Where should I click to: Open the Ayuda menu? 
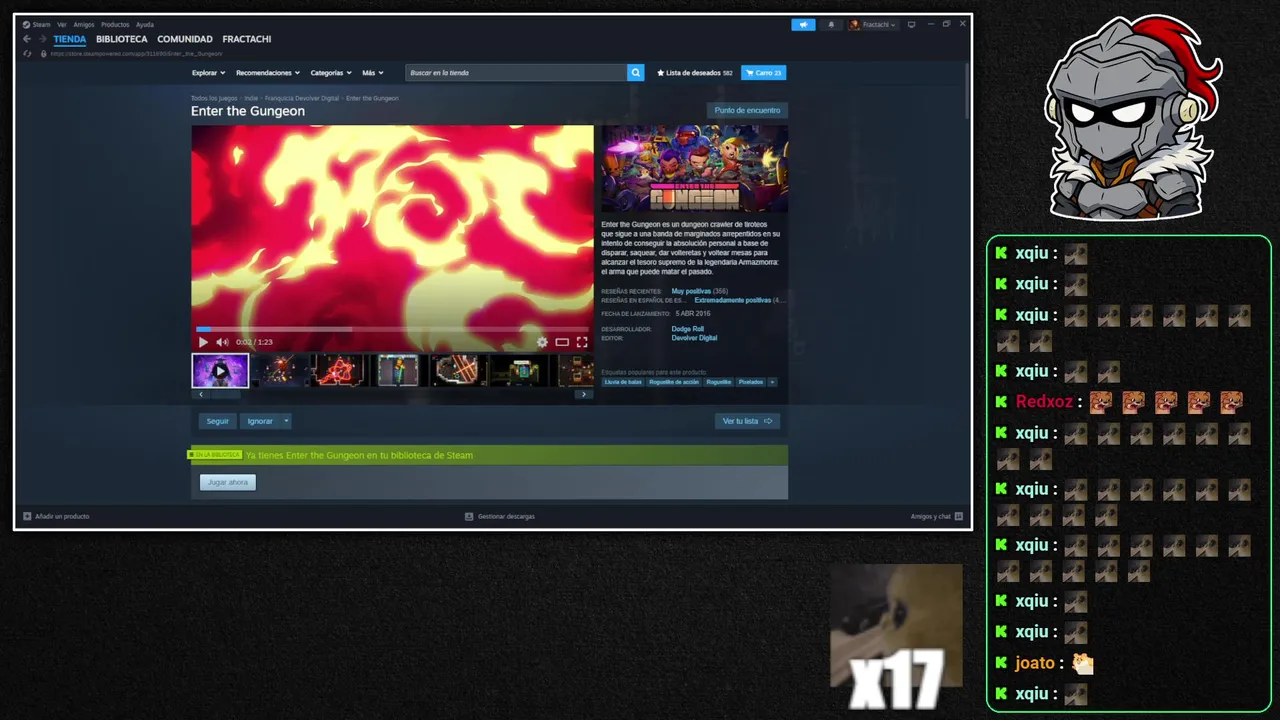(145, 24)
